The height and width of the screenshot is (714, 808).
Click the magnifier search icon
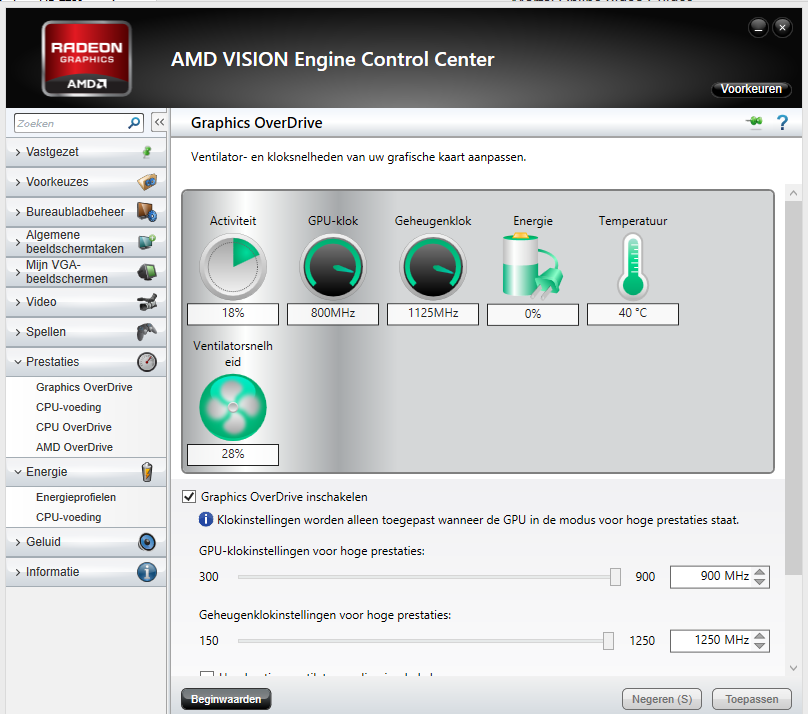[x=134, y=123]
